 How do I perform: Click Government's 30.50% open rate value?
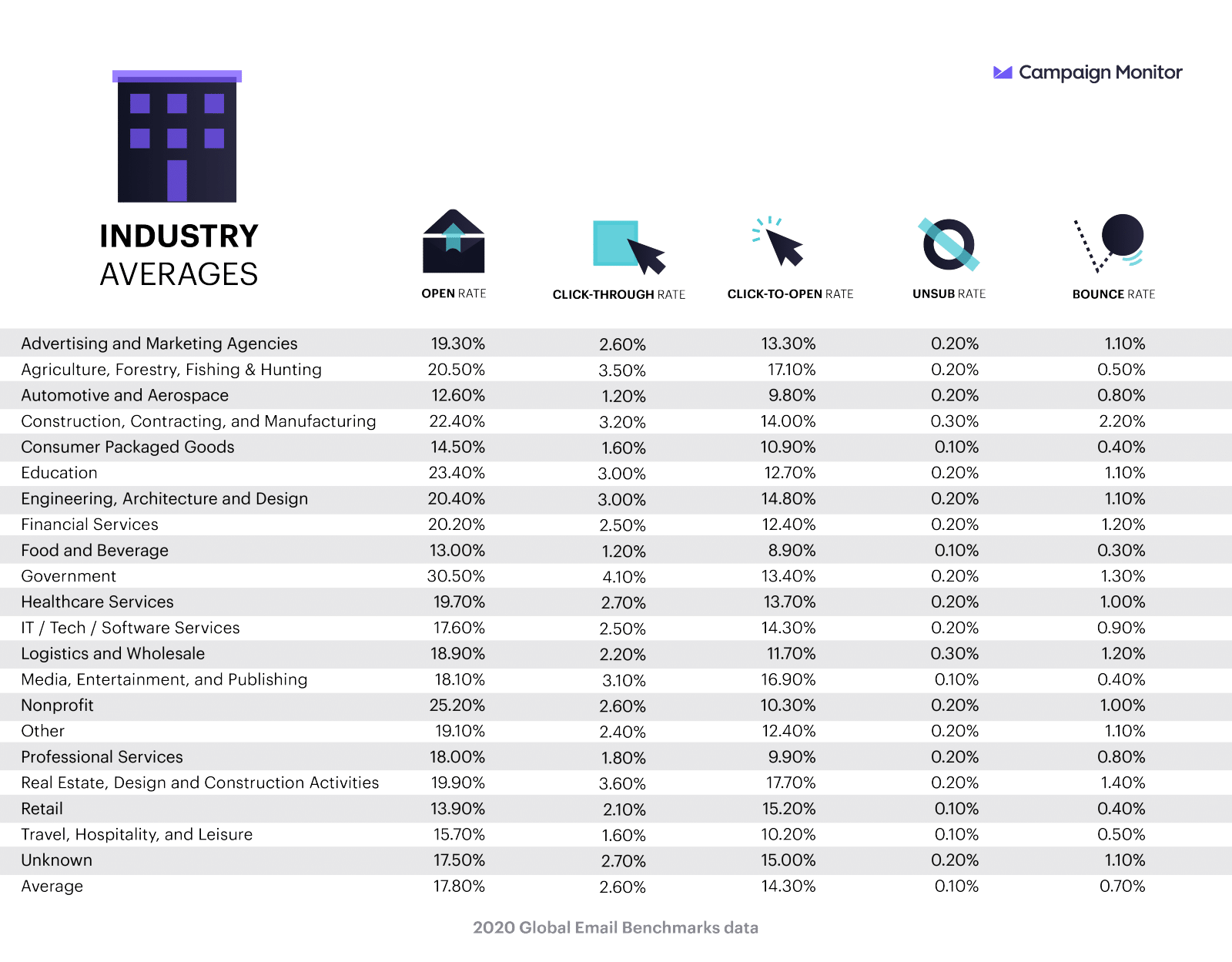coord(456,576)
